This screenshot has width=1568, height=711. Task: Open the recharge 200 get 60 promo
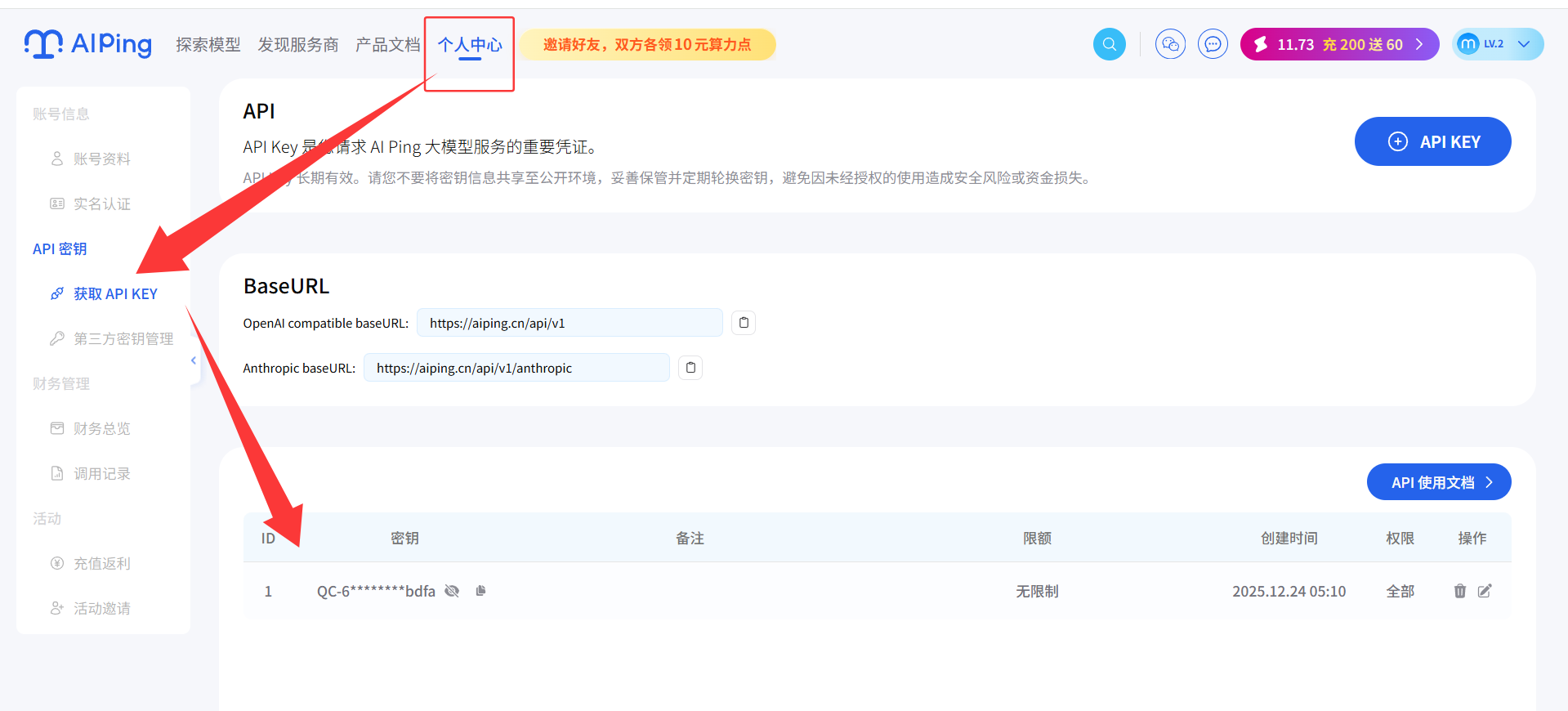(x=1363, y=44)
